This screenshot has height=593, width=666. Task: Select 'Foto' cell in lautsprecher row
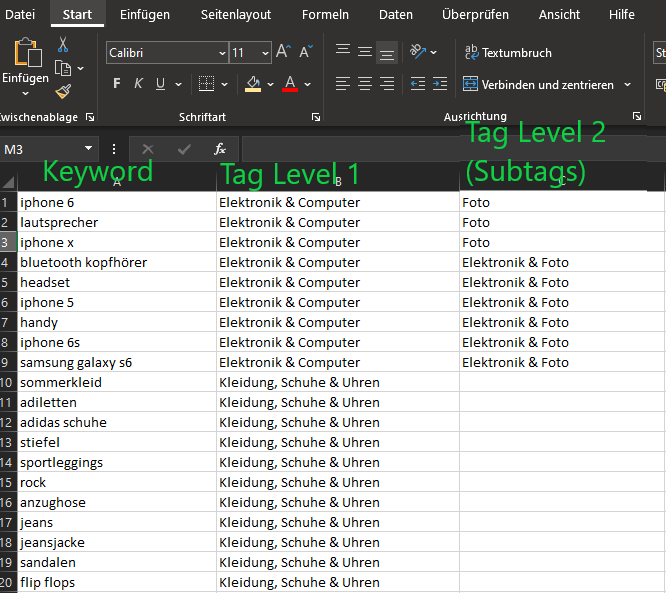562,222
